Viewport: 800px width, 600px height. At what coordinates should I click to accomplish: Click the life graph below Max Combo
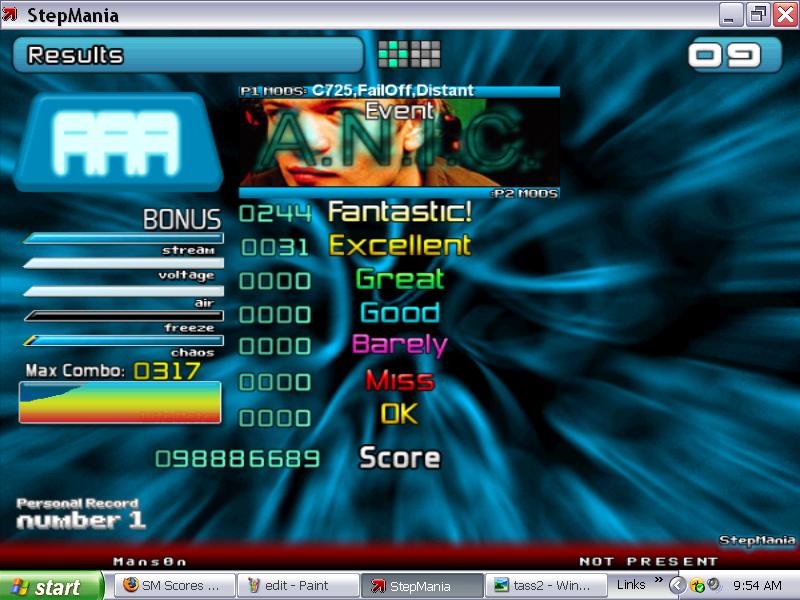pyautogui.click(x=120, y=403)
